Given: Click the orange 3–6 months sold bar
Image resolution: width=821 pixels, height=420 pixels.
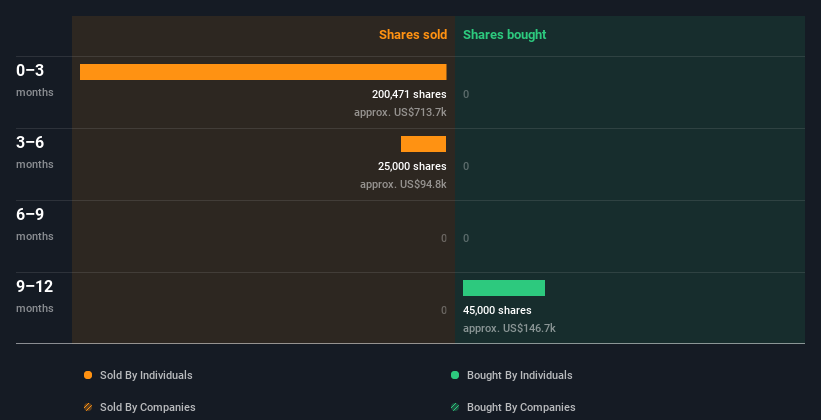Looking at the screenshot, I should [424, 144].
